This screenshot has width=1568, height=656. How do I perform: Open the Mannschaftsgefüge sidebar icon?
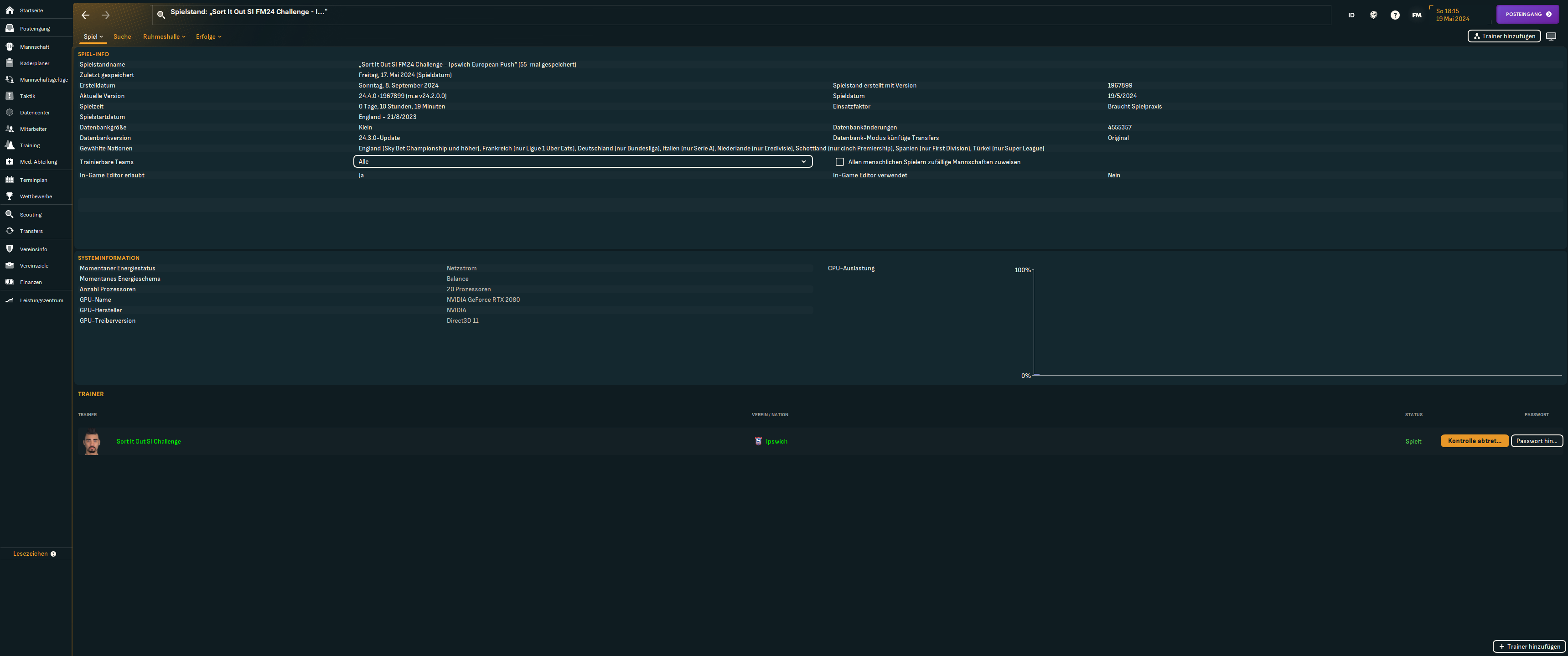click(x=9, y=80)
